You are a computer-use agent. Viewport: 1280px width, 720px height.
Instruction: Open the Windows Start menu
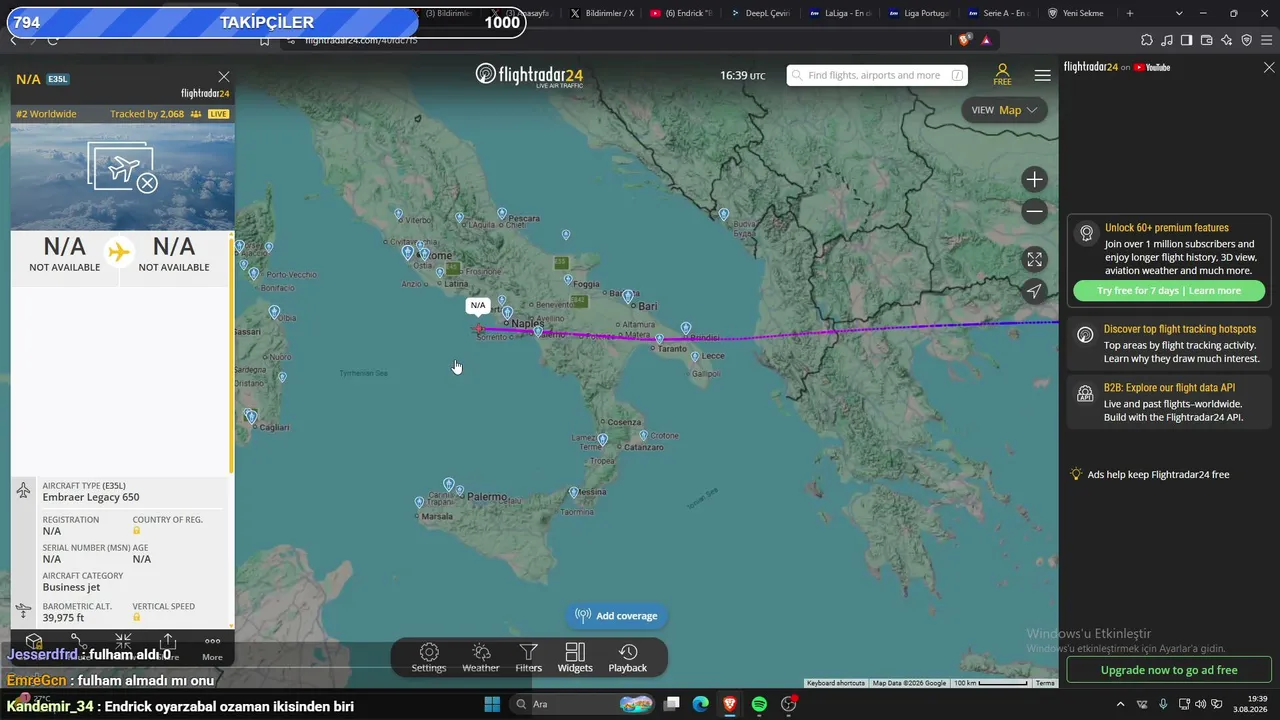point(492,704)
